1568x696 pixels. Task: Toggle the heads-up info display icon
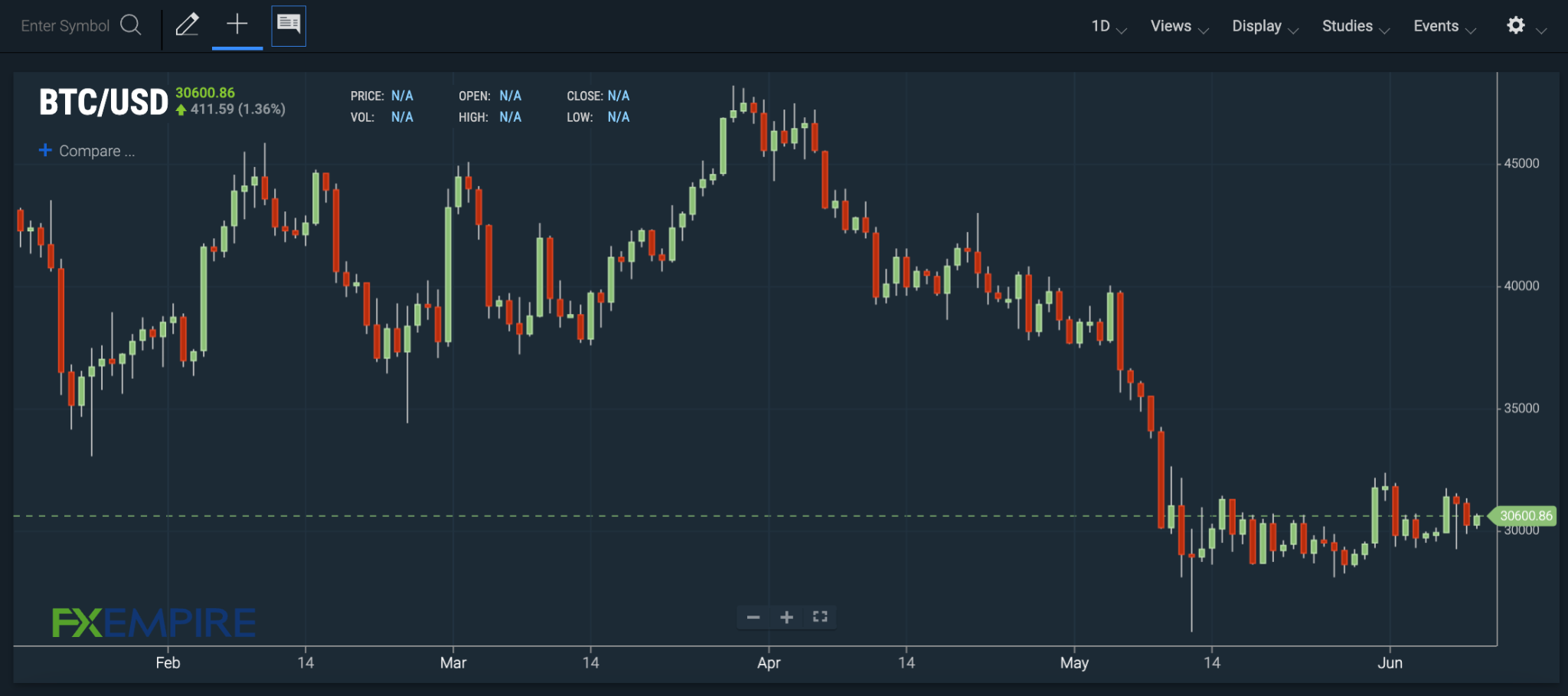tap(289, 25)
